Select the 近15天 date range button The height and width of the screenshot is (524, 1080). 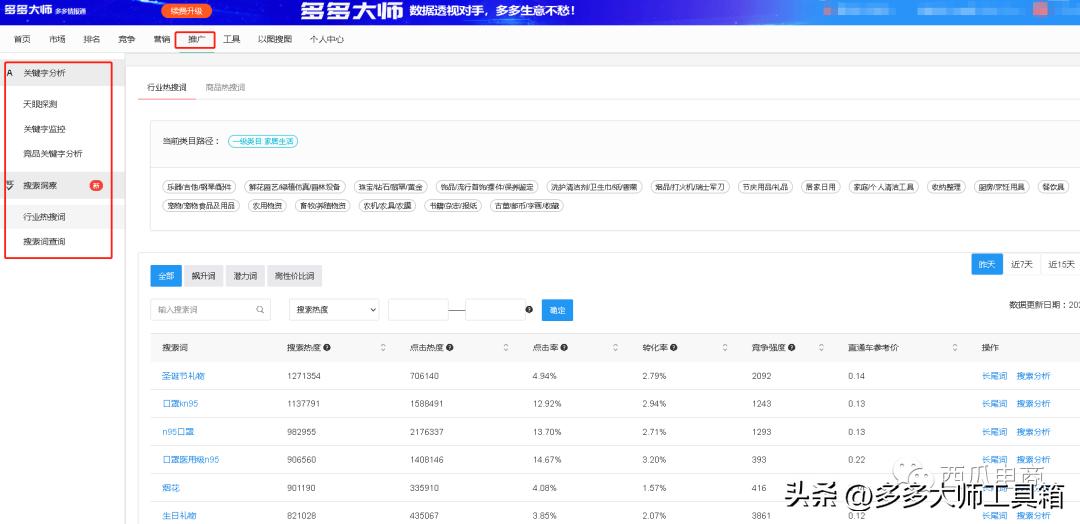[1061, 264]
